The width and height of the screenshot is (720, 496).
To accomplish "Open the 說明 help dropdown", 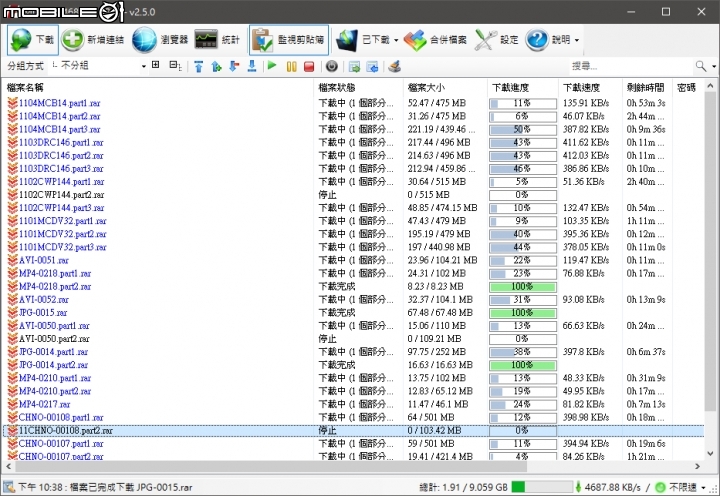I will [x=576, y=41].
